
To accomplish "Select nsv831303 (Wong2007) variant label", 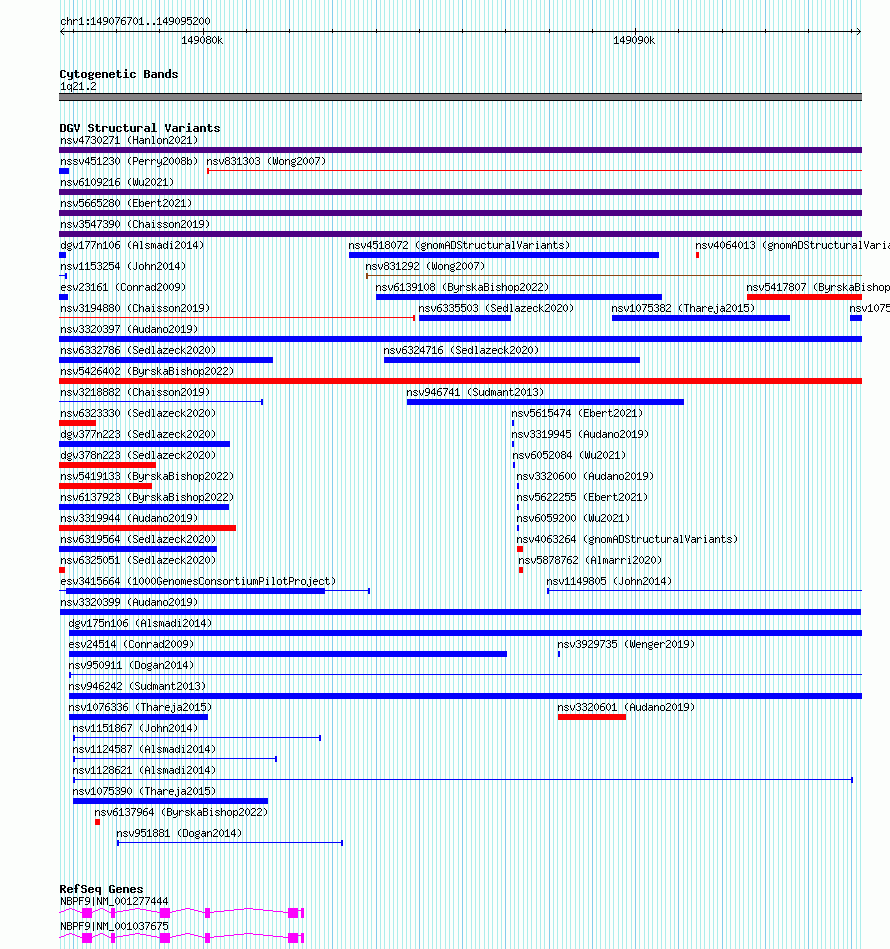I will pyautogui.click(x=266, y=162).
